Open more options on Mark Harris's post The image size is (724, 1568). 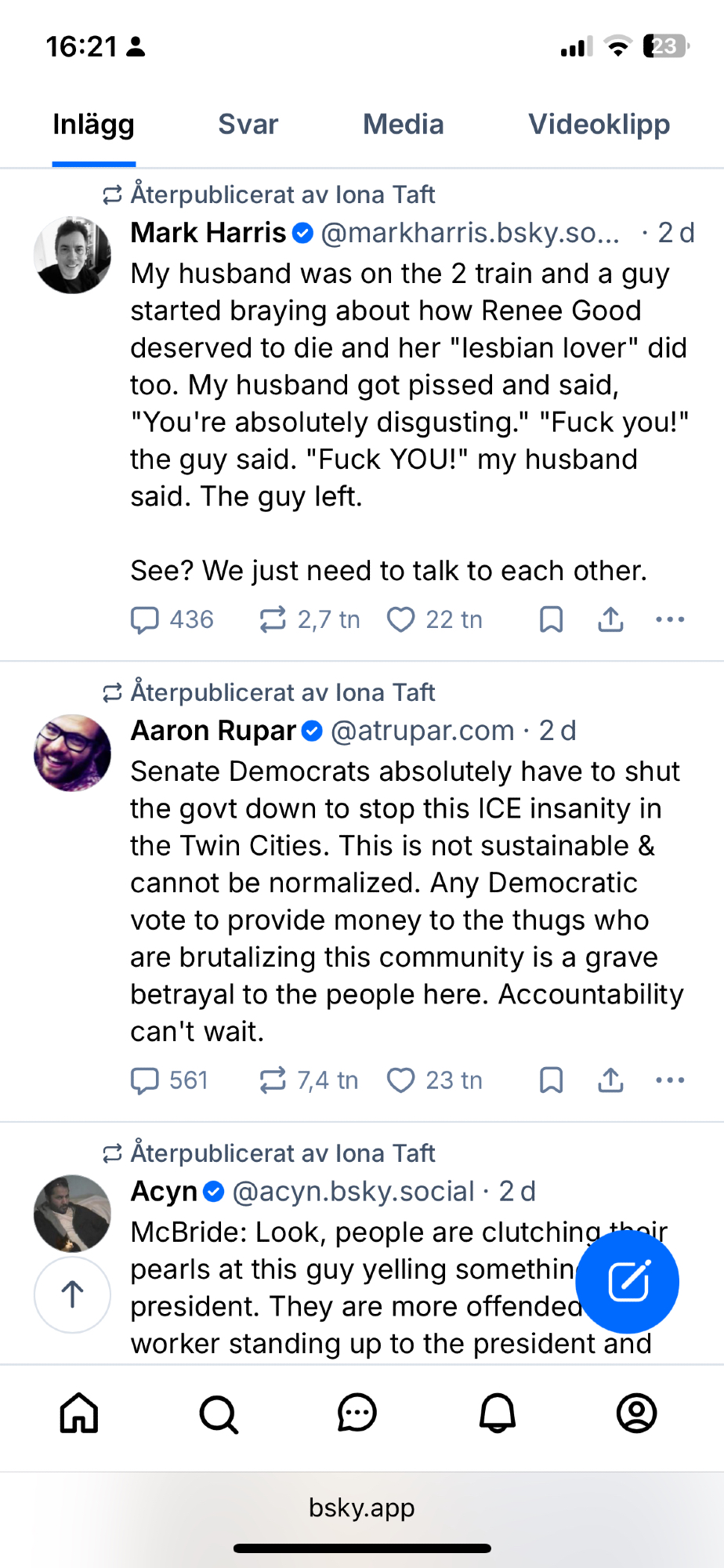670,619
